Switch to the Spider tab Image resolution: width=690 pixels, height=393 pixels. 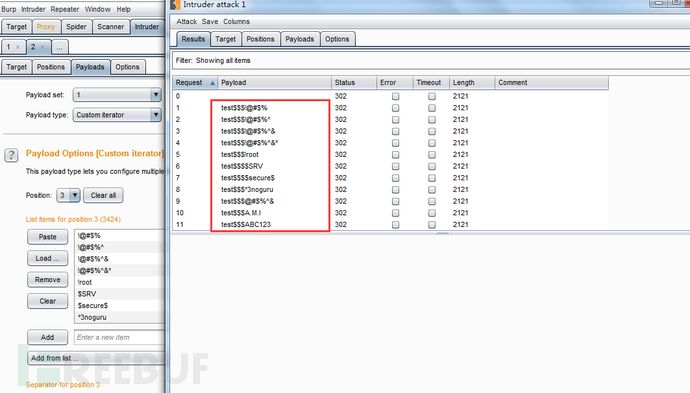(76, 27)
